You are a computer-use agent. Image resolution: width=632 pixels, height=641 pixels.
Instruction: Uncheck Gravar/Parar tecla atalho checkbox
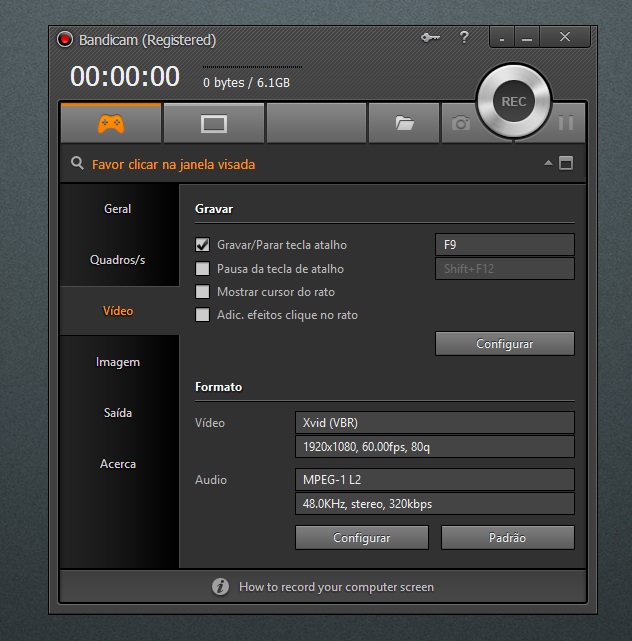click(x=202, y=244)
